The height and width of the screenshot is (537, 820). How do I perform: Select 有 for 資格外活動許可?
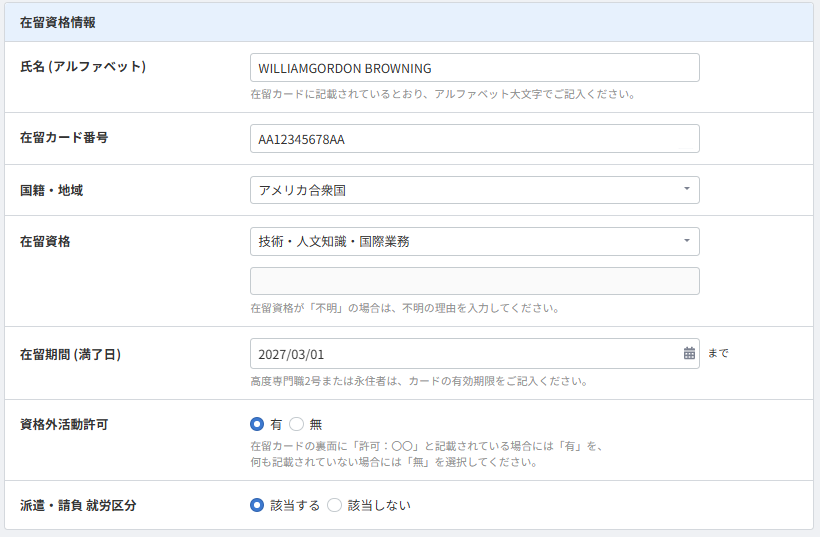click(x=257, y=424)
